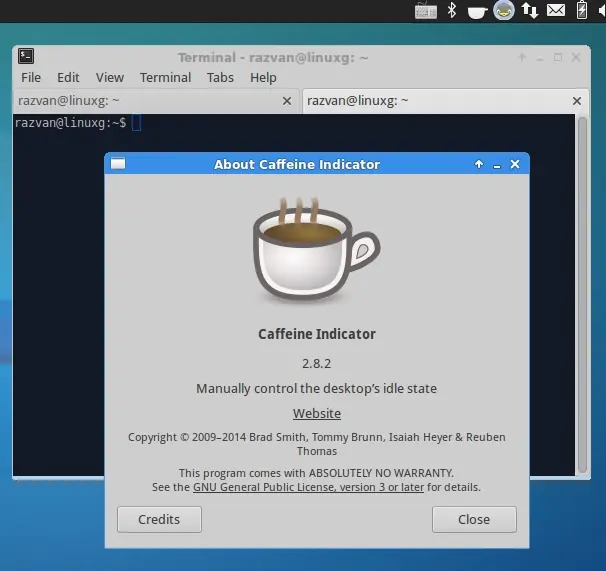The height and width of the screenshot is (571, 606).
Task: Click "Manually control the desktop's idle state" text
Action: pyautogui.click(x=317, y=389)
